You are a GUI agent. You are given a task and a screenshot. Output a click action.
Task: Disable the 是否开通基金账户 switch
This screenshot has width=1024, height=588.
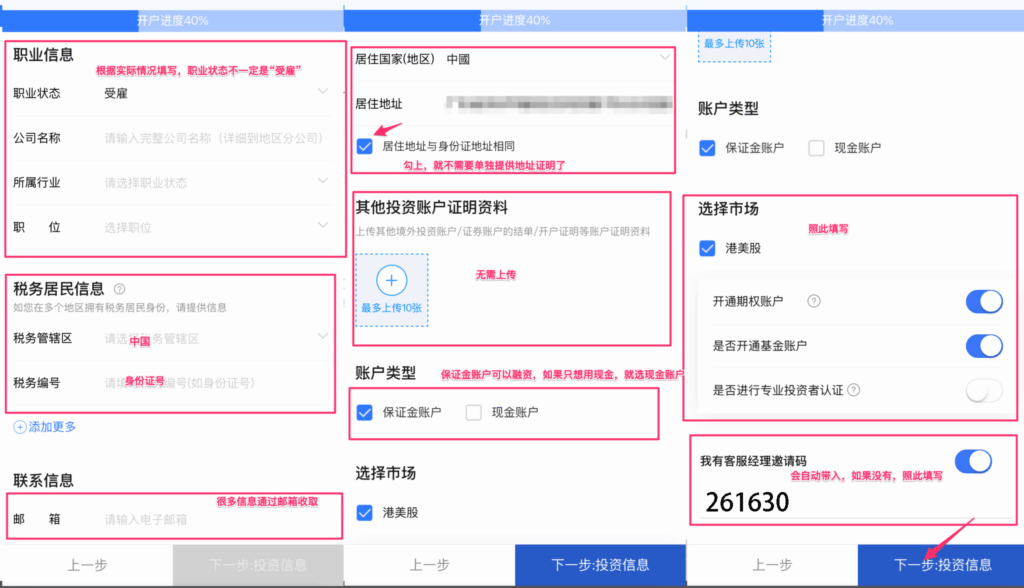(985, 344)
